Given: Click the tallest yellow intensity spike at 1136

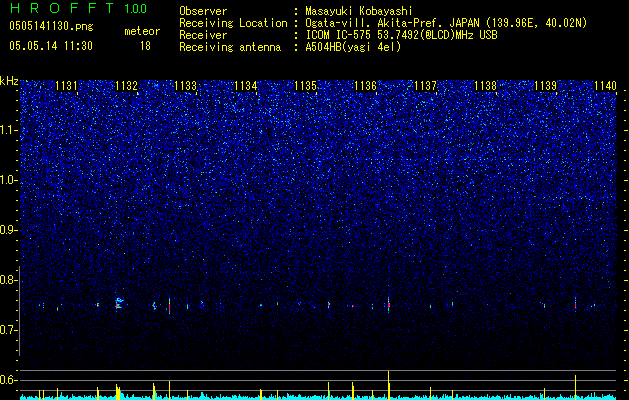Looking at the screenshot, I should point(388,385).
